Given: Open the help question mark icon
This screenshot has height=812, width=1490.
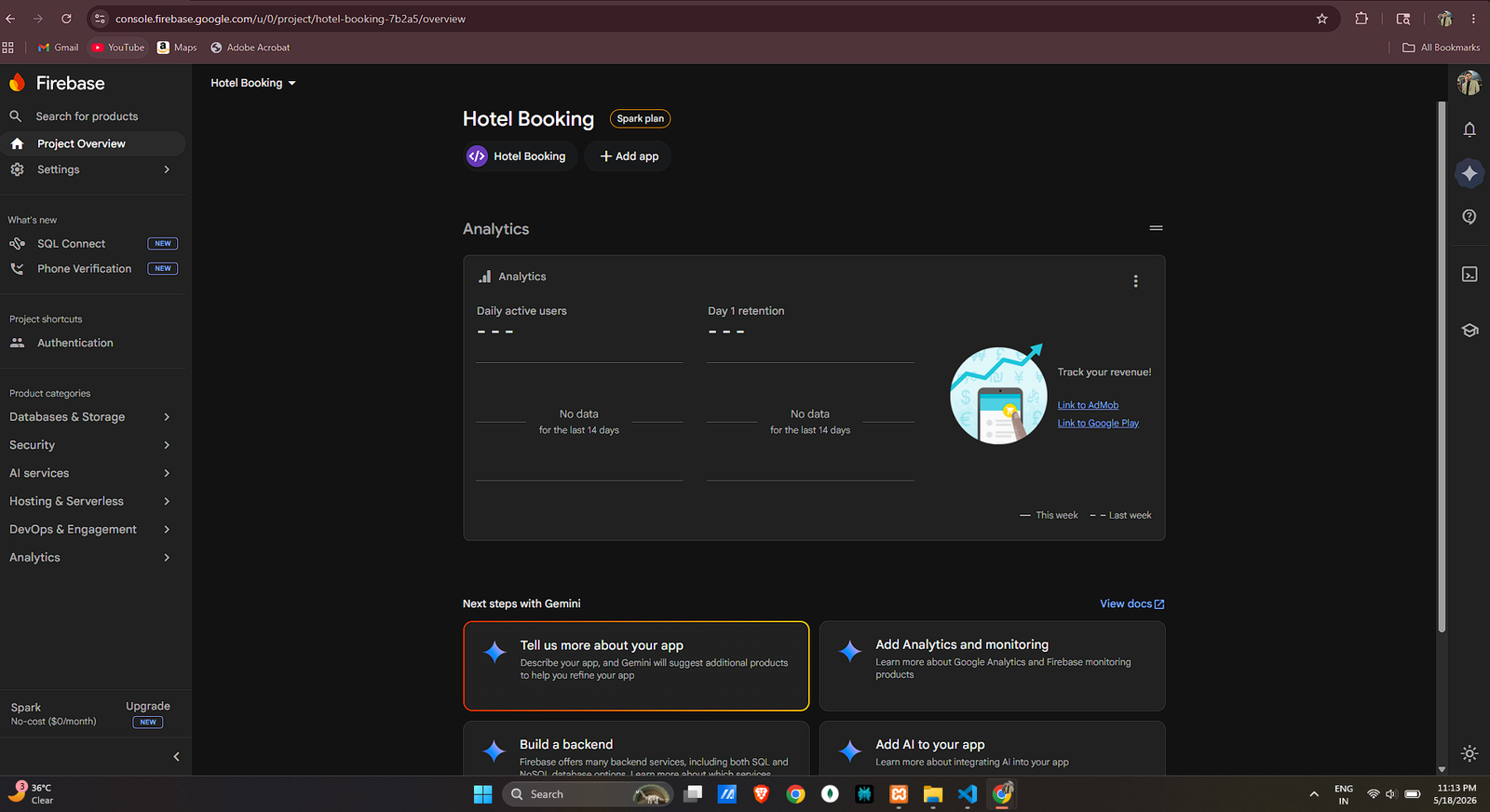Looking at the screenshot, I should (1470, 217).
